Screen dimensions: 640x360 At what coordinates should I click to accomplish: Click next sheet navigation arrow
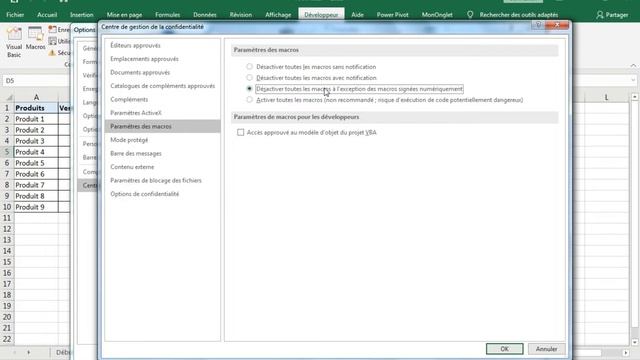[x=29, y=352]
